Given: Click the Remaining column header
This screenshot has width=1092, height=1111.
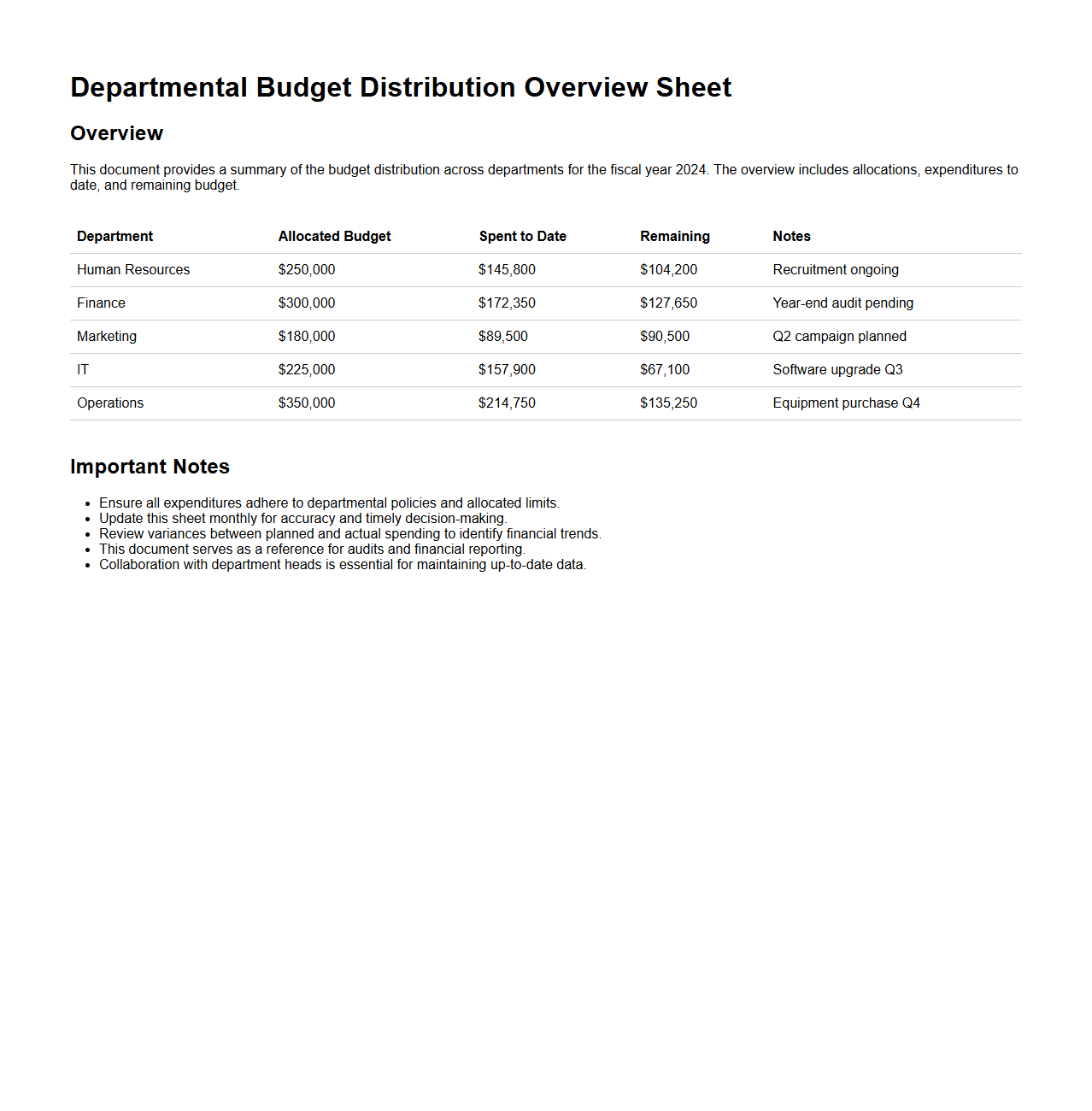Looking at the screenshot, I should tap(674, 237).
